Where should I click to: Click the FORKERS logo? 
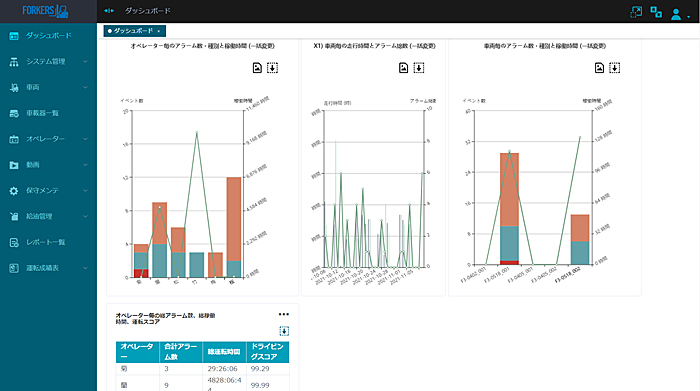[45, 11]
